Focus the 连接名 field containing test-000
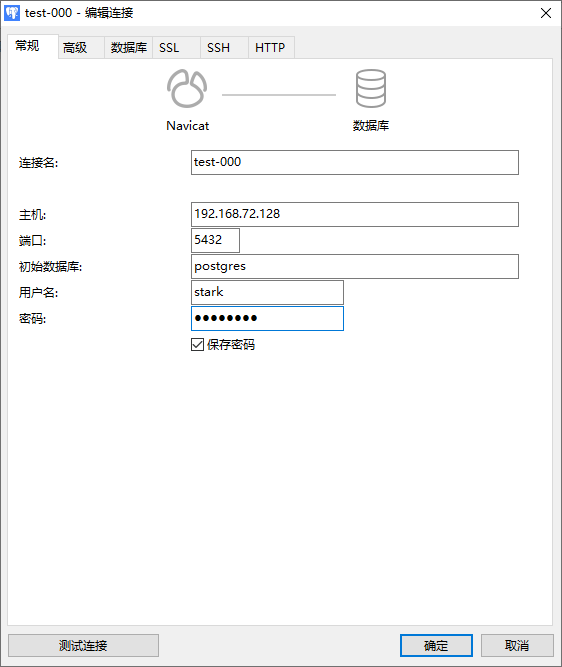 pos(354,162)
